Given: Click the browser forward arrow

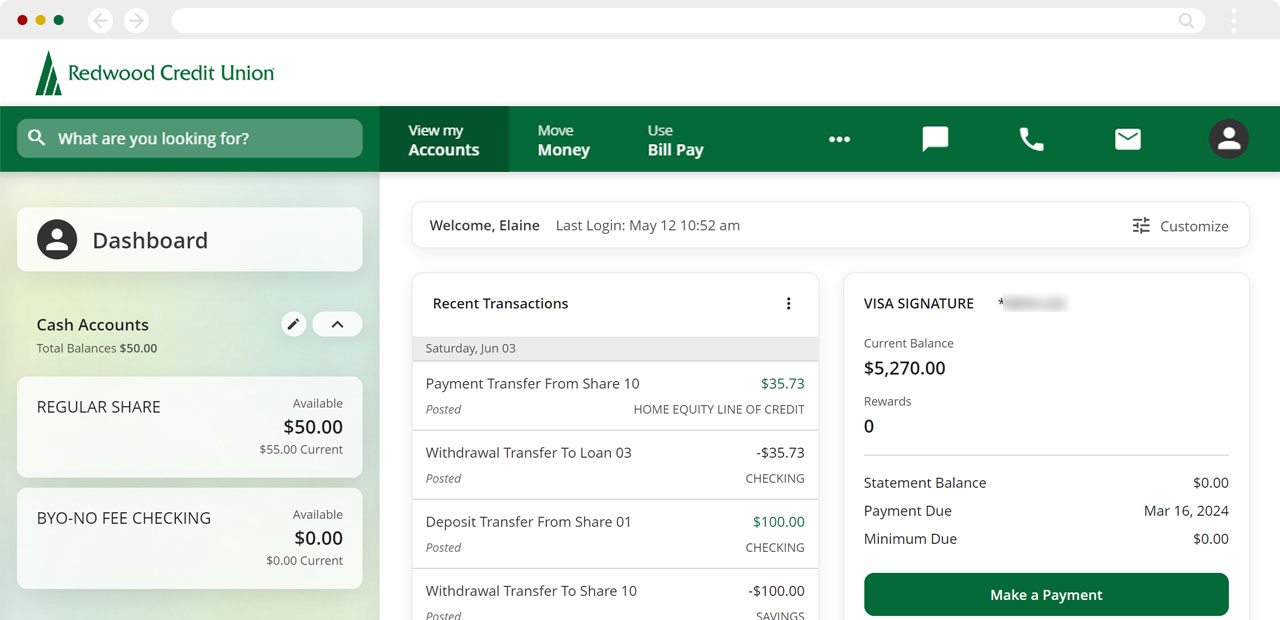Looking at the screenshot, I should click(x=136, y=20).
